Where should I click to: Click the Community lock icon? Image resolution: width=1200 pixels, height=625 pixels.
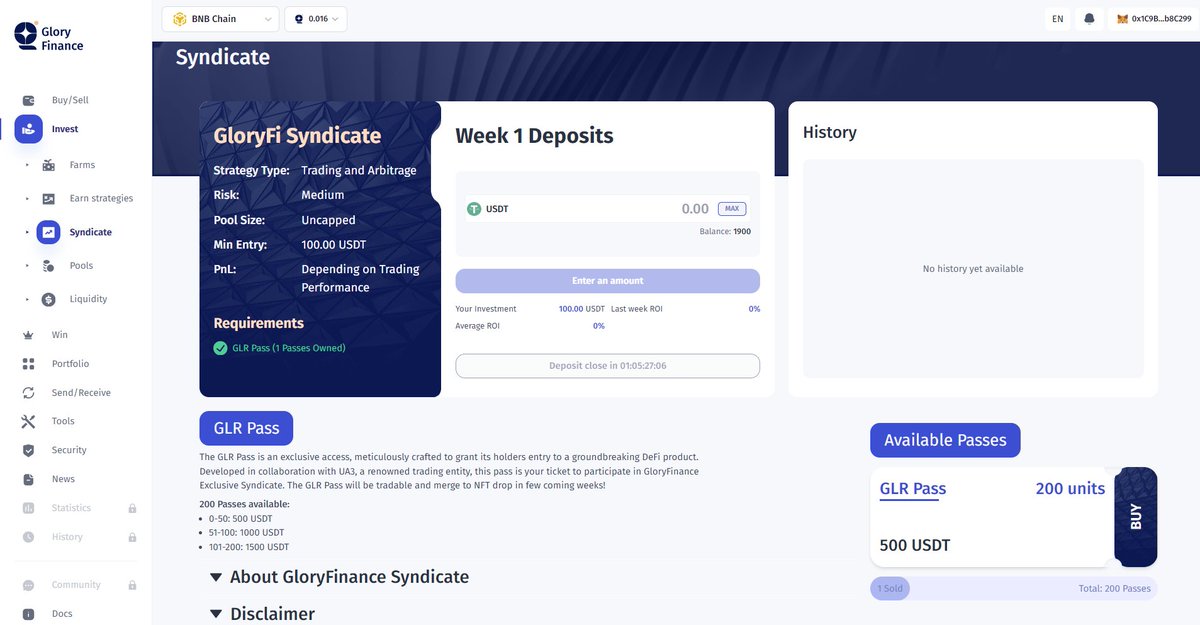pos(132,585)
